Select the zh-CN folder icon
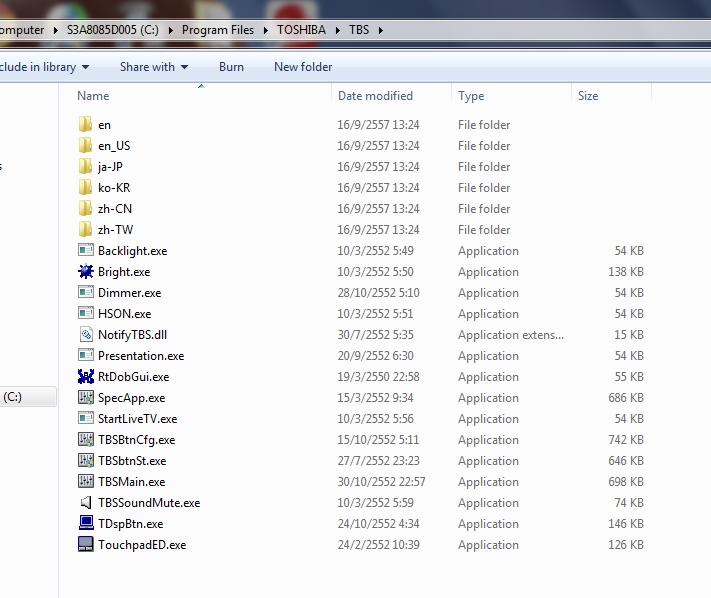This screenshot has height=598, width=711. pyautogui.click(x=85, y=208)
